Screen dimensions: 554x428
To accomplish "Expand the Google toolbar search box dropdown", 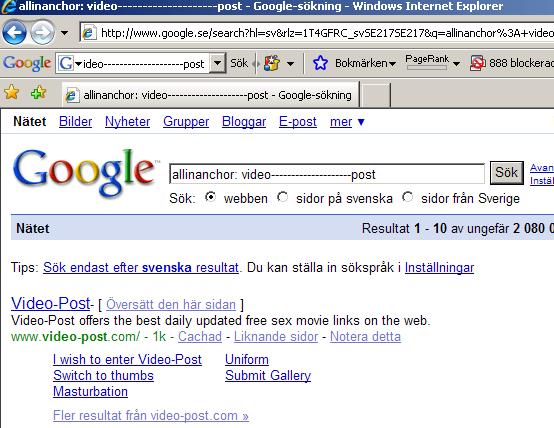I will [217, 63].
